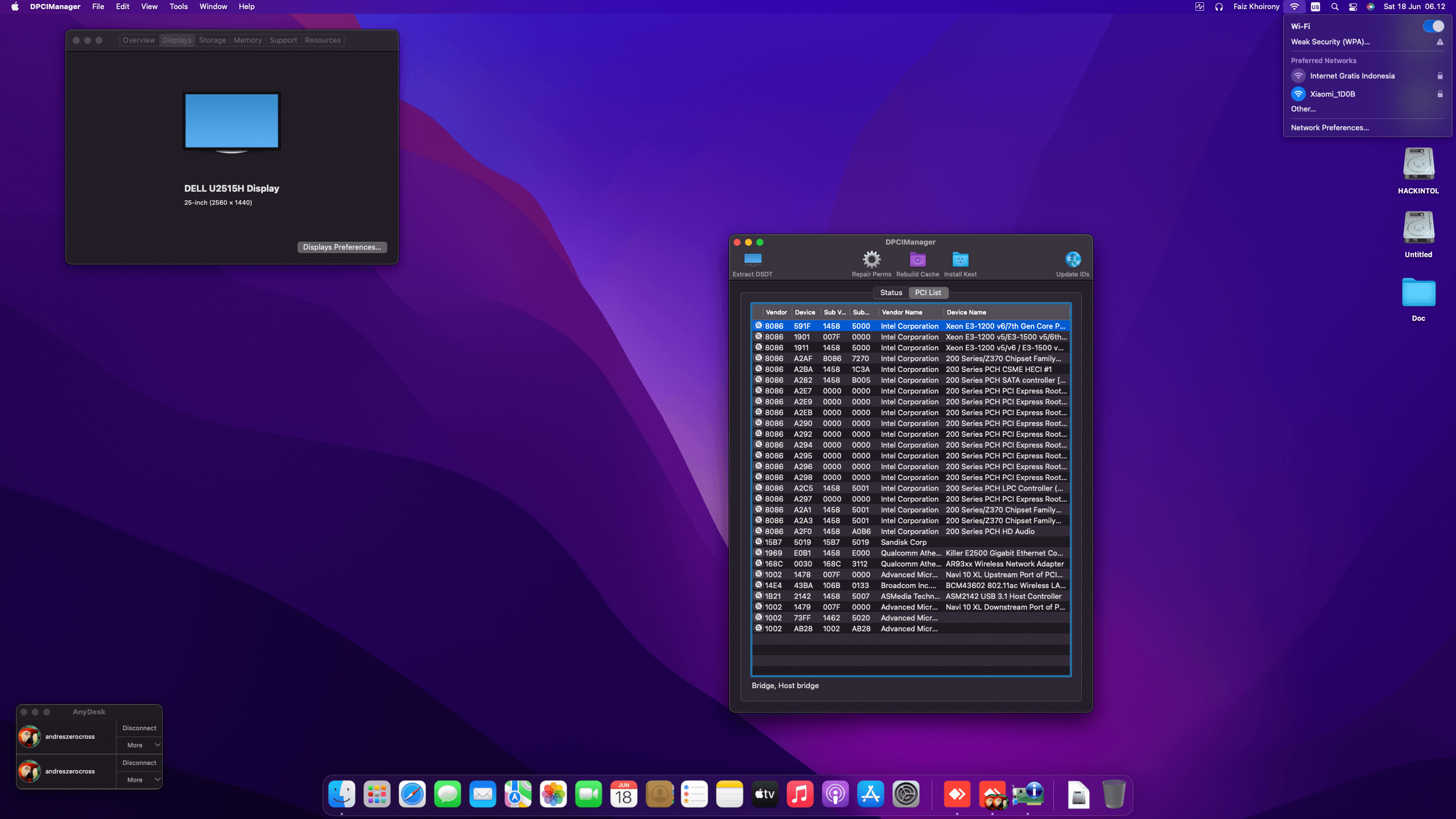
Task: Open the Trash in the Dock
Action: point(1114,794)
